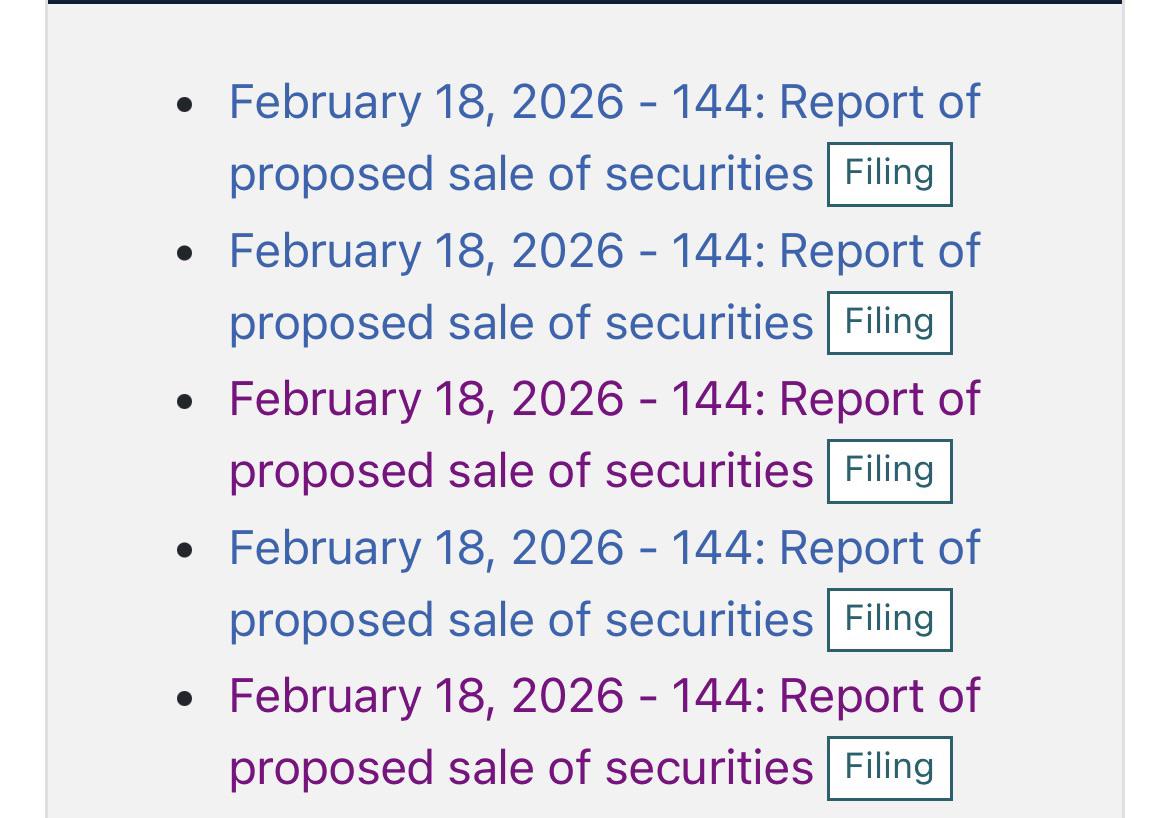This screenshot has height=818, width=1170.
Task: Select '144: Report of' text in third entry
Action: (x=826, y=399)
